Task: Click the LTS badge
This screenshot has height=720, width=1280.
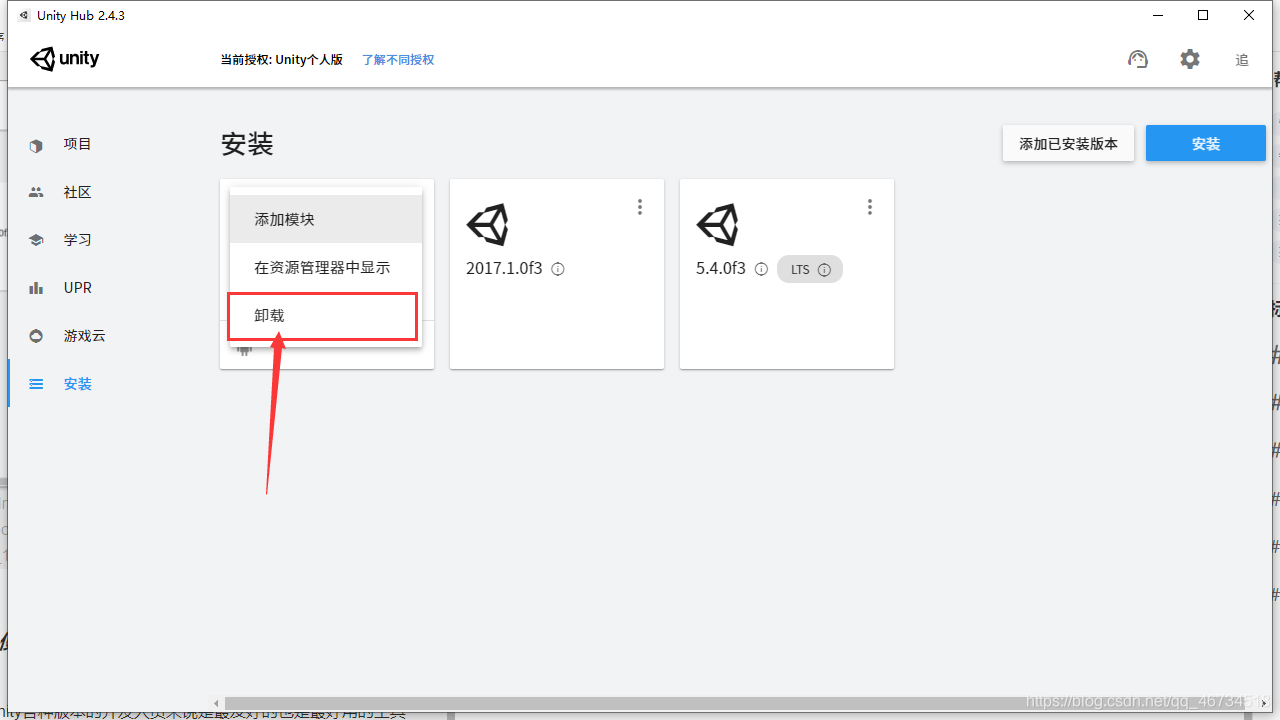Action: click(x=810, y=269)
